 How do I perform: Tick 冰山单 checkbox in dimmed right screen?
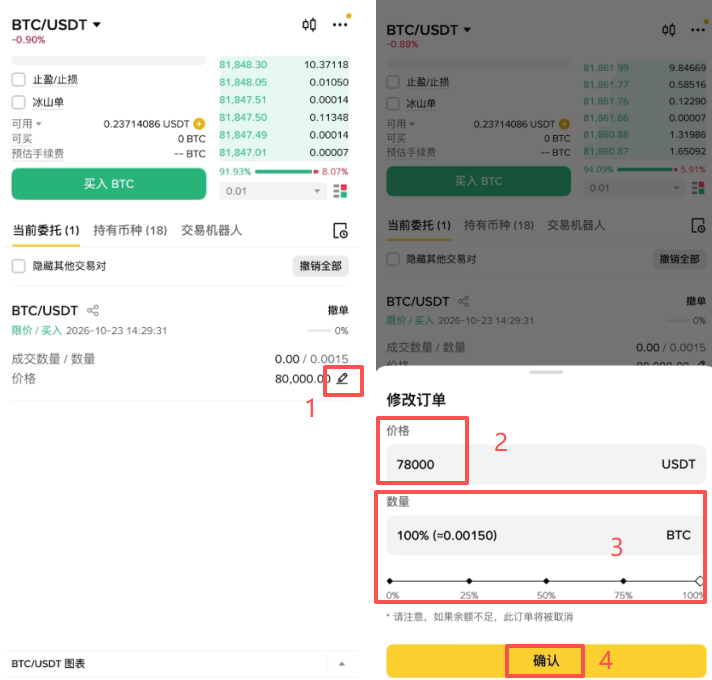pos(393,103)
